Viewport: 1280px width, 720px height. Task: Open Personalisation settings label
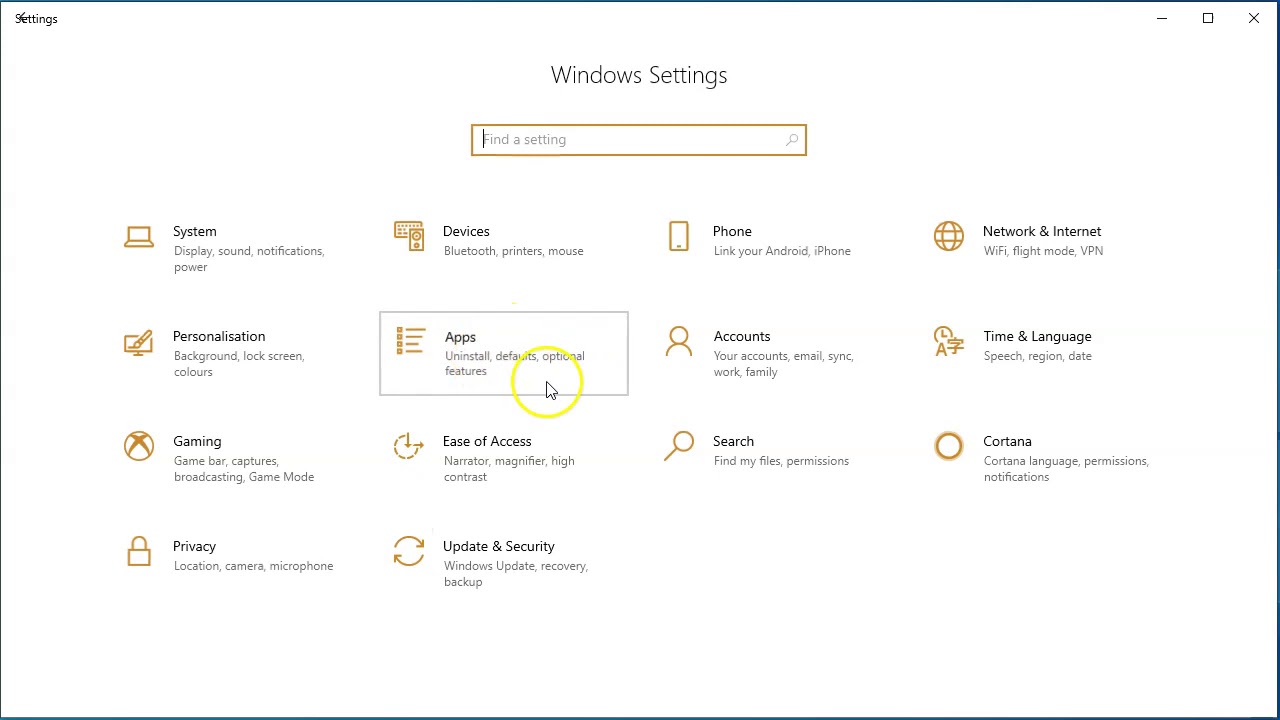(219, 336)
